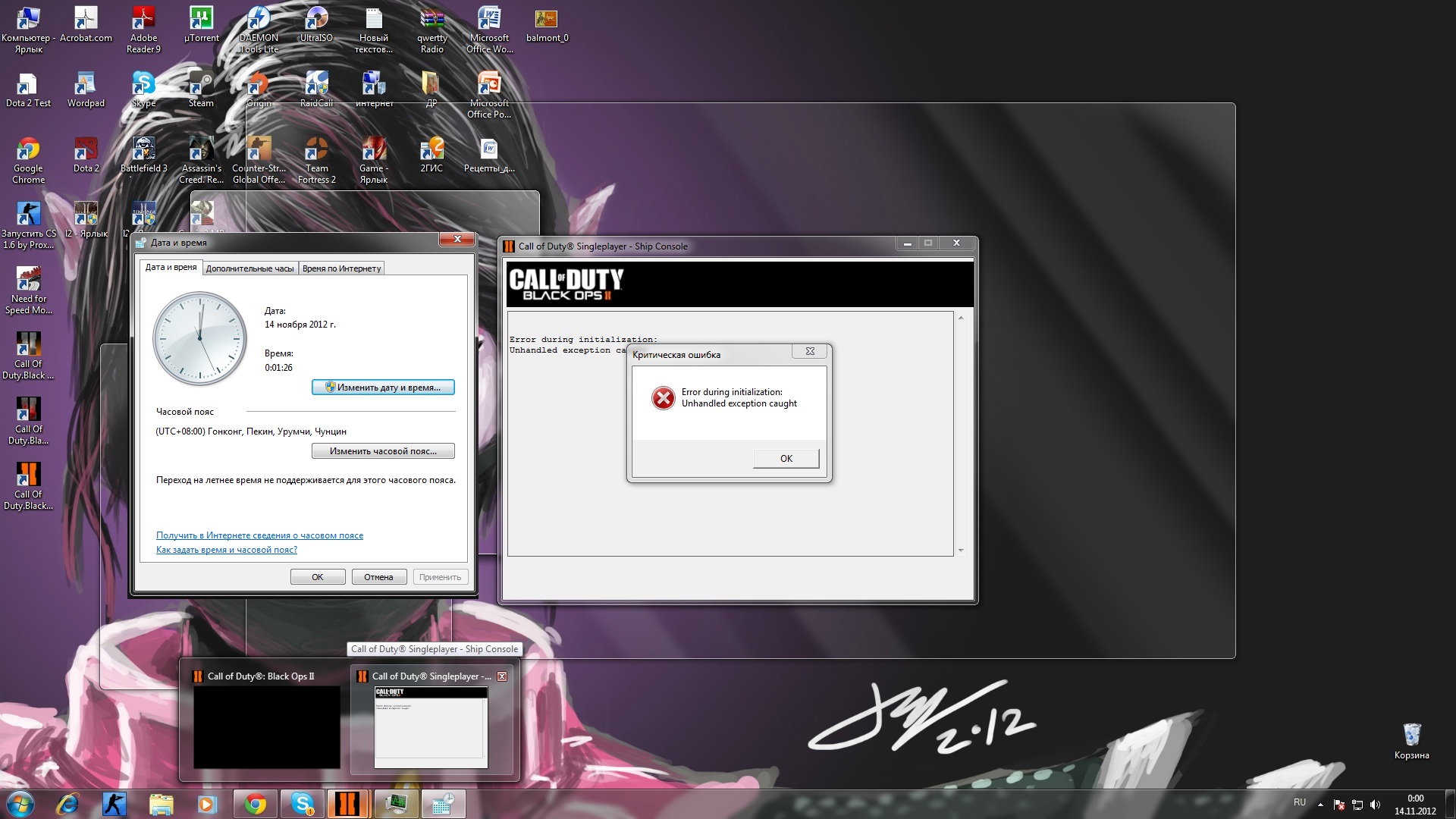Select the qwertty Radio desktop icon
Image resolution: width=1456 pixels, height=819 pixels.
pyautogui.click(x=431, y=30)
